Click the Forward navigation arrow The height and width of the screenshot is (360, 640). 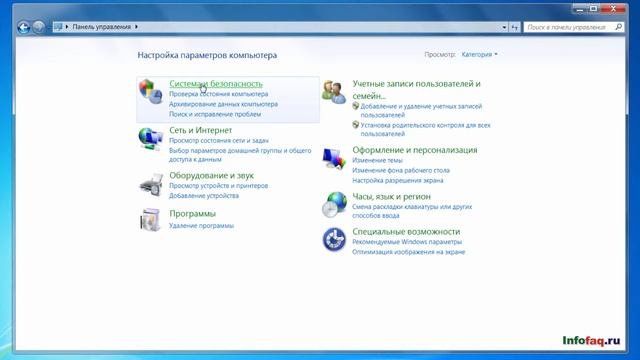(x=39, y=27)
